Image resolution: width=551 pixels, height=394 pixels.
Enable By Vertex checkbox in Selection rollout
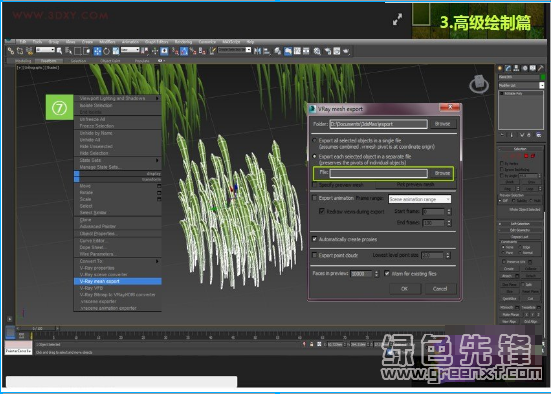pyautogui.click(x=502, y=163)
